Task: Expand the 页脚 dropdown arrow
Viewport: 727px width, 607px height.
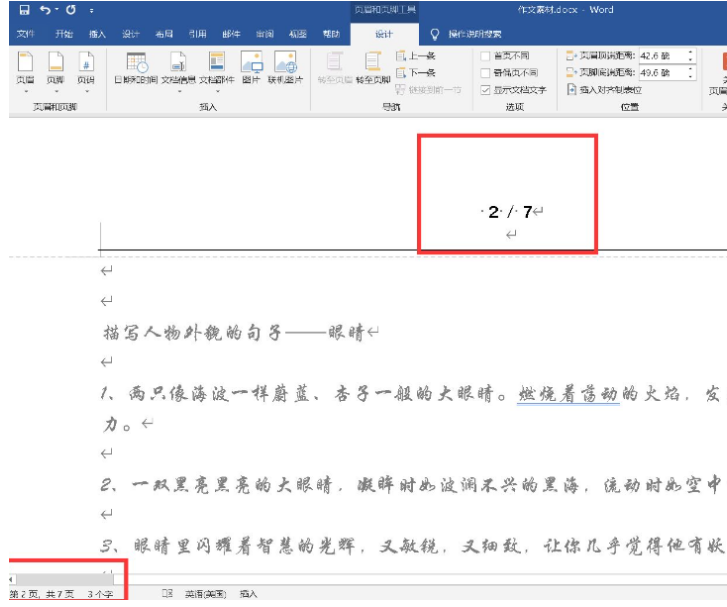Action: pyautogui.click(x=56, y=91)
